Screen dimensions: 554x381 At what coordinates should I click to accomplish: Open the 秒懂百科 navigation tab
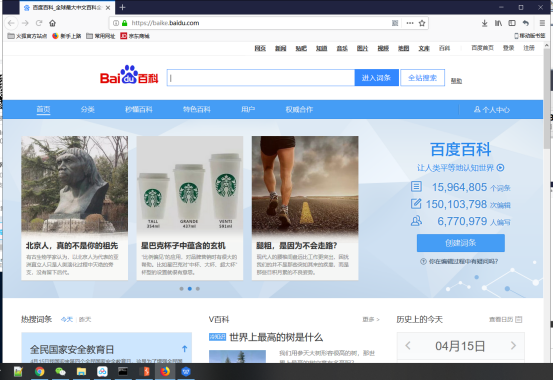pyautogui.click(x=139, y=110)
